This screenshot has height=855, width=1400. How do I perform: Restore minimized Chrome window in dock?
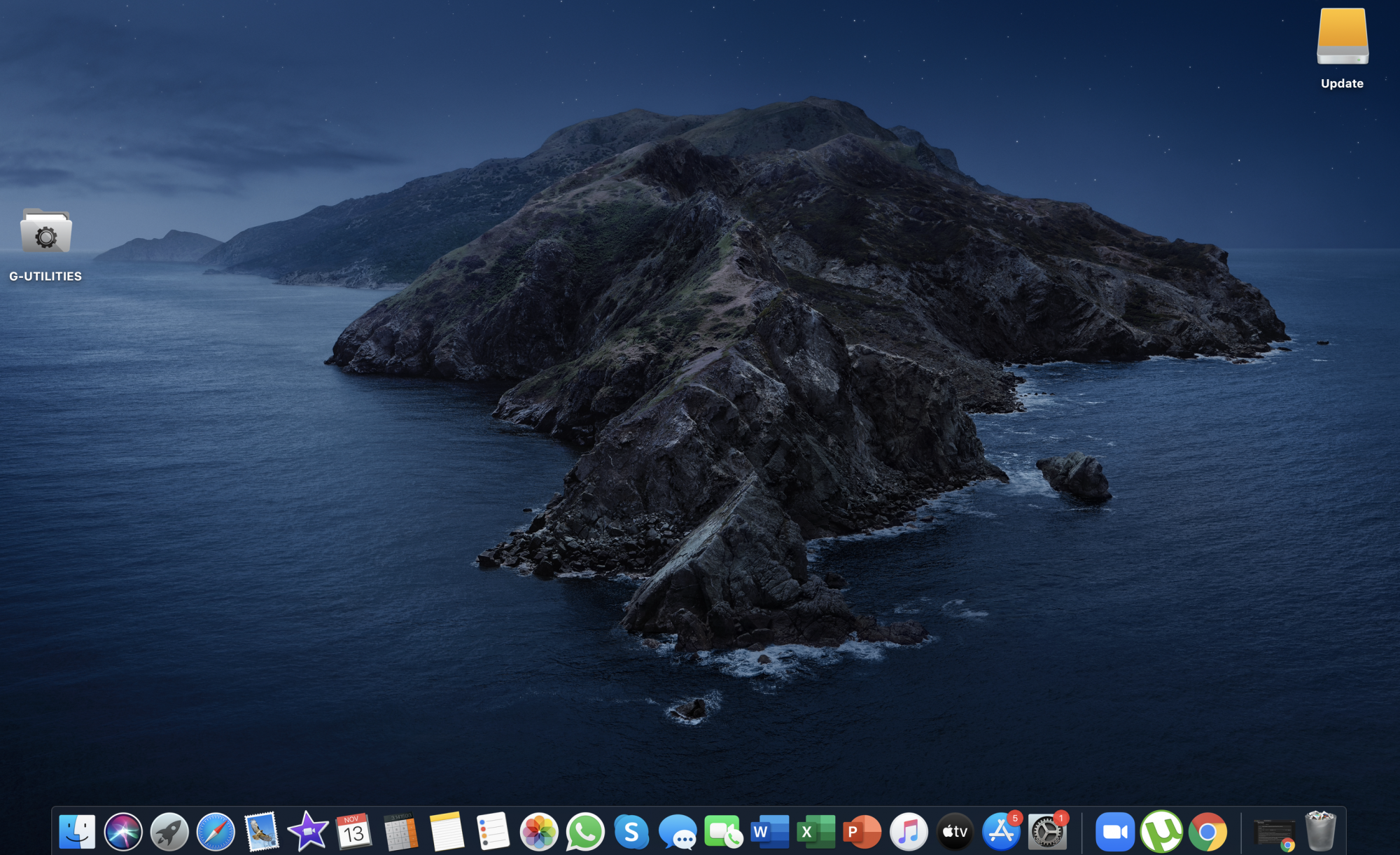1274,834
